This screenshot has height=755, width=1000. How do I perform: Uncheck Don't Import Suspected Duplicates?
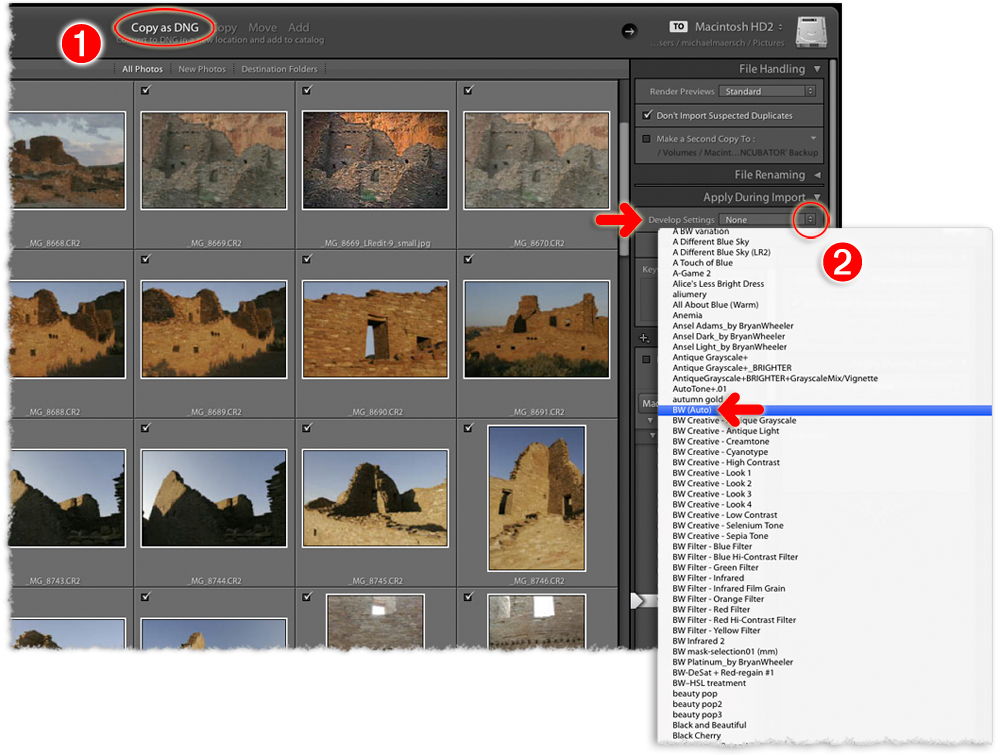(x=649, y=114)
